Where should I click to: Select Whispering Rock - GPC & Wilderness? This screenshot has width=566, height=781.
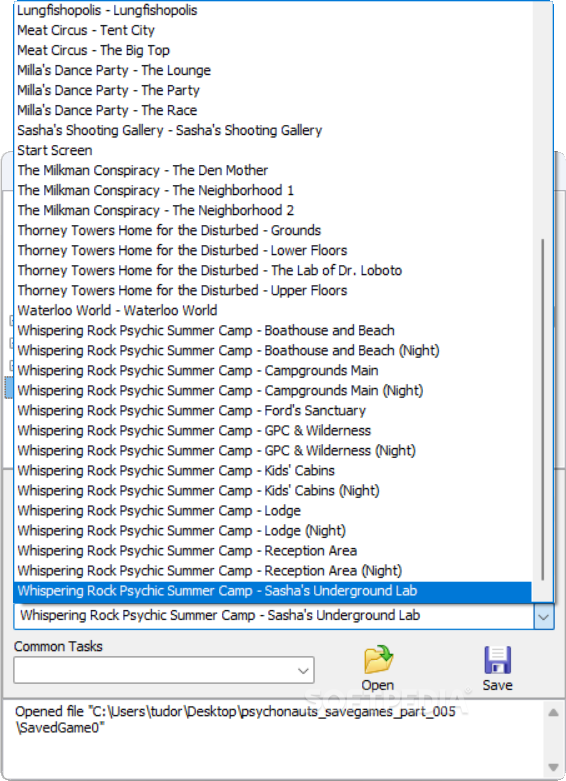[x=273, y=430]
